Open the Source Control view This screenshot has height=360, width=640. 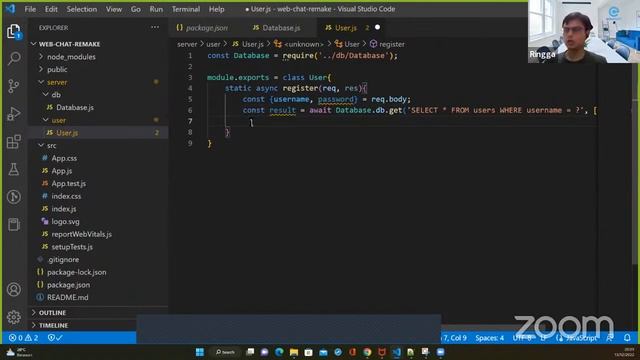(14, 86)
